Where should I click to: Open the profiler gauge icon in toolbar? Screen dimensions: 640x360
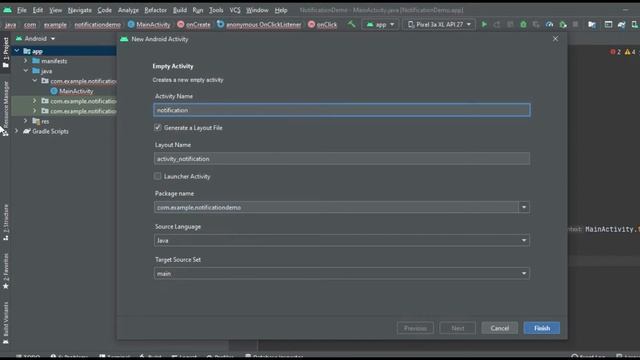tap(549, 24)
